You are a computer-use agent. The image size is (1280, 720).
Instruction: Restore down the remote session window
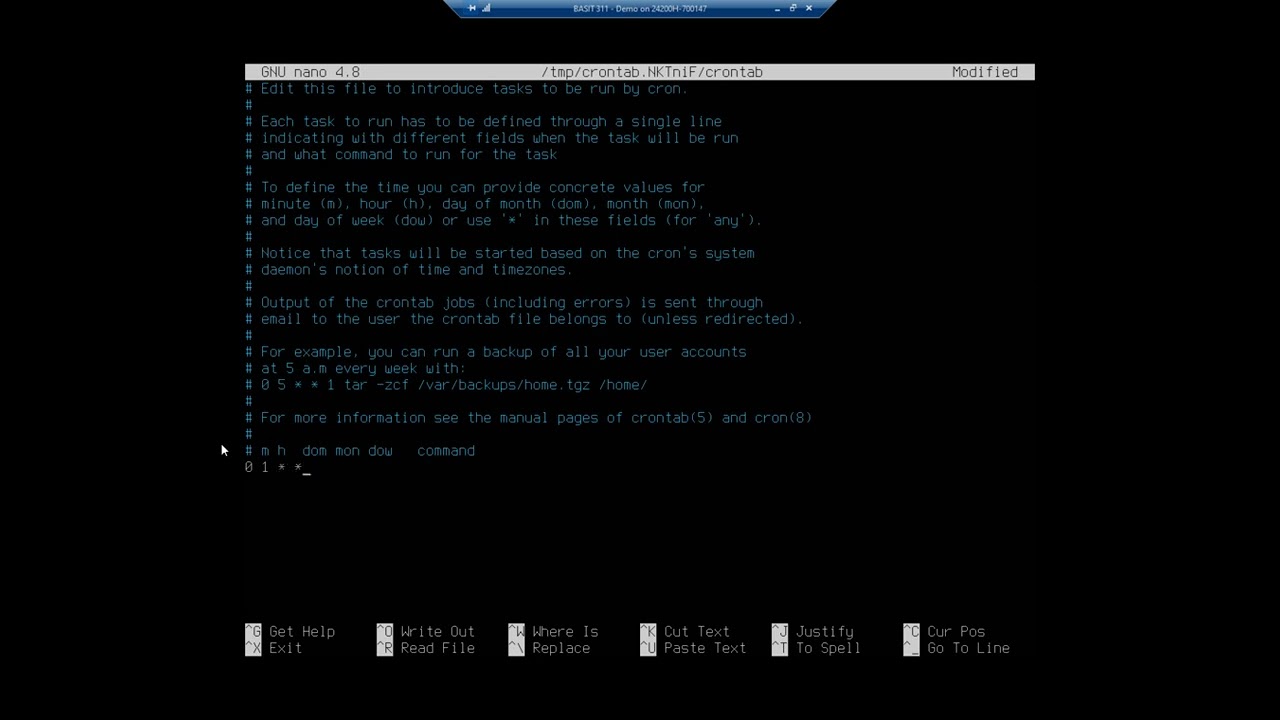793,8
